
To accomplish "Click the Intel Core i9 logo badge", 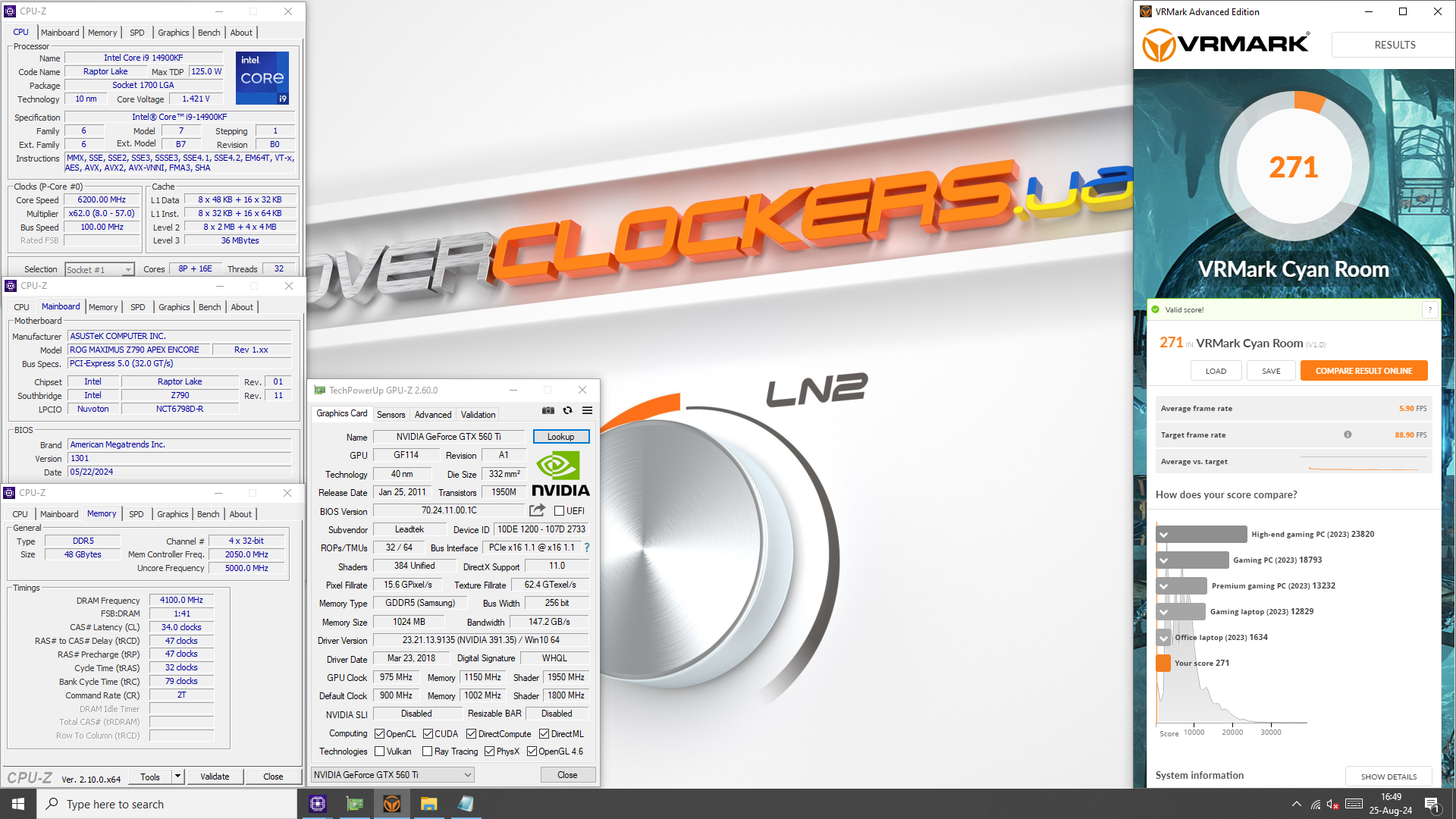I will (x=262, y=77).
